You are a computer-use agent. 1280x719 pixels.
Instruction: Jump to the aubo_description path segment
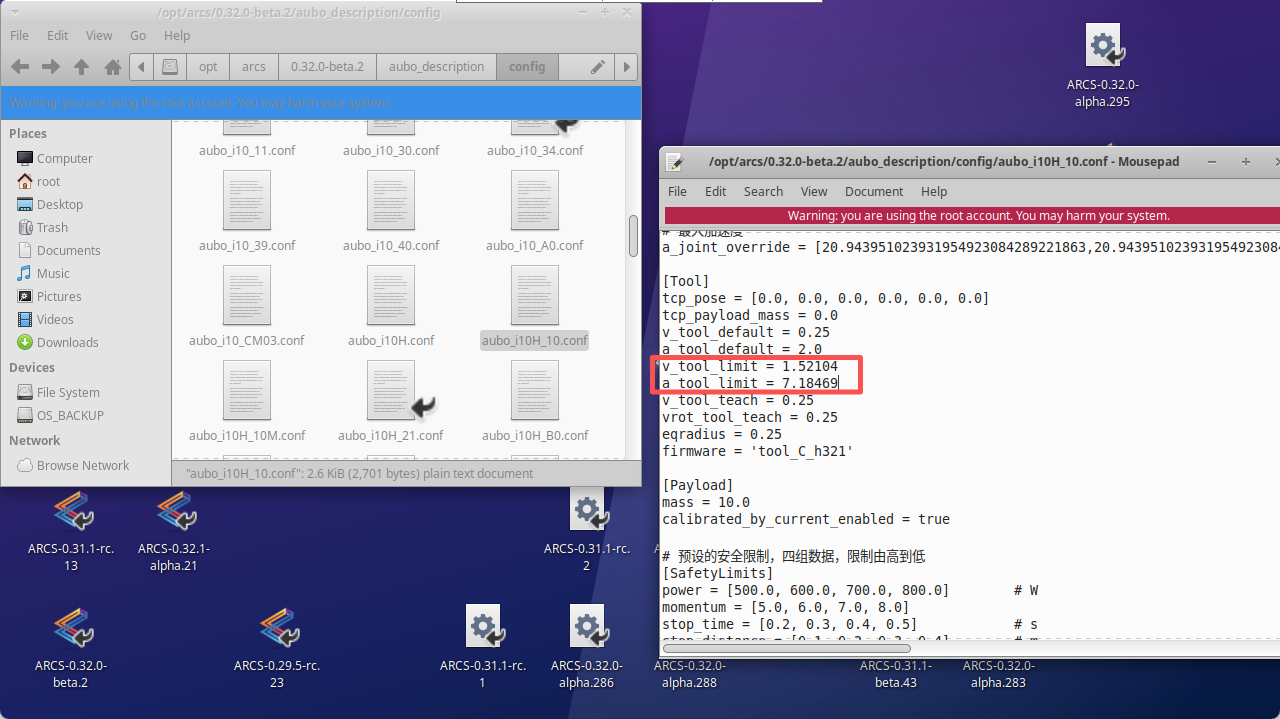436,67
